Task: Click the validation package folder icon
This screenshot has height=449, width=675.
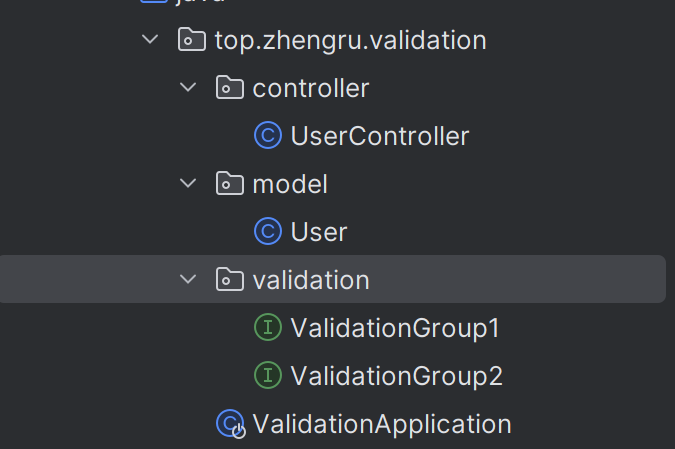Action: [229, 280]
